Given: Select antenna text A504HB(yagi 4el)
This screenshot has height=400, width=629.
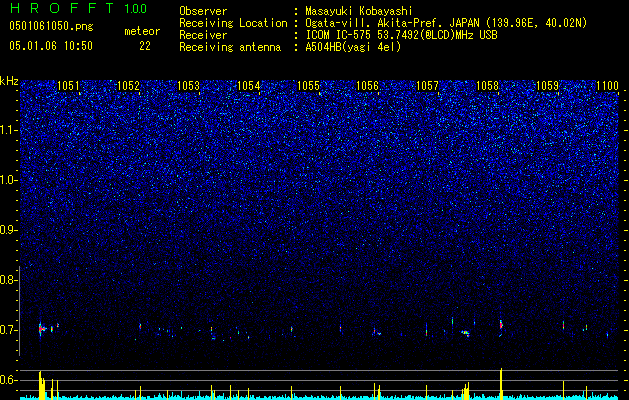Looking at the screenshot, I should click(353, 47).
